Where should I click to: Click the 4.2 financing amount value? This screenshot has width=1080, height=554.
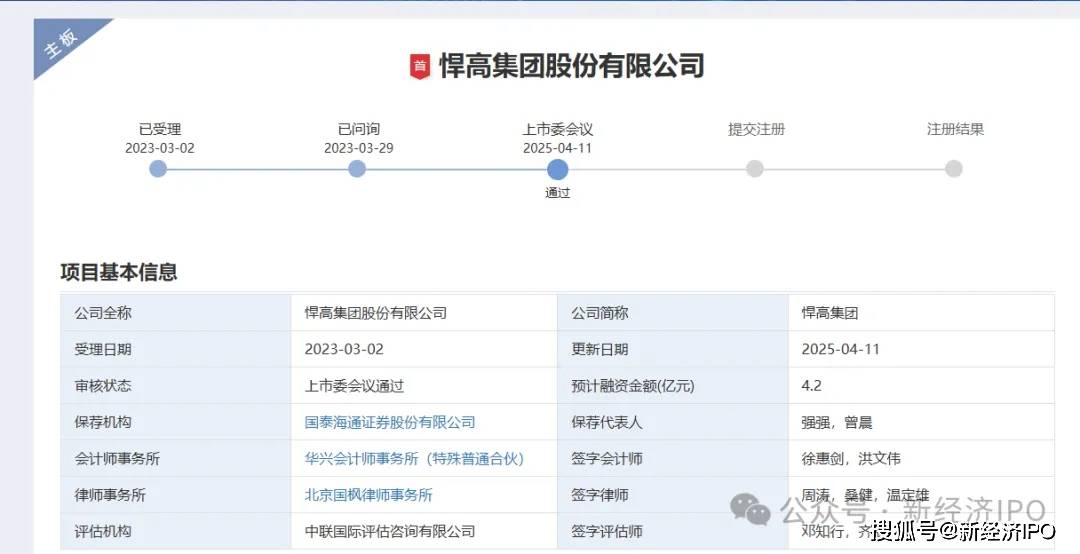pyautogui.click(x=811, y=386)
